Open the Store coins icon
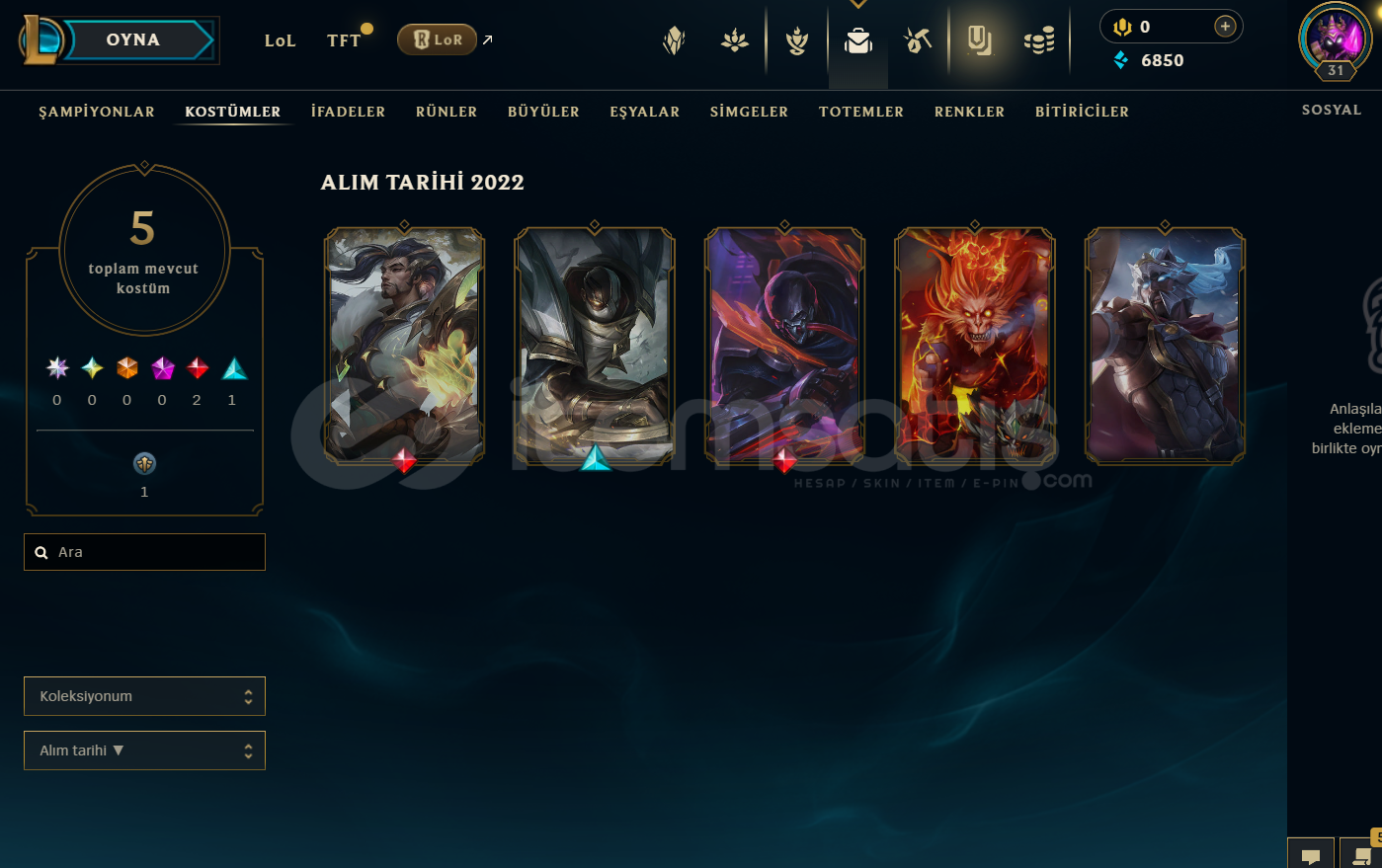Viewport: 1382px width, 868px height. pos(1039,40)
